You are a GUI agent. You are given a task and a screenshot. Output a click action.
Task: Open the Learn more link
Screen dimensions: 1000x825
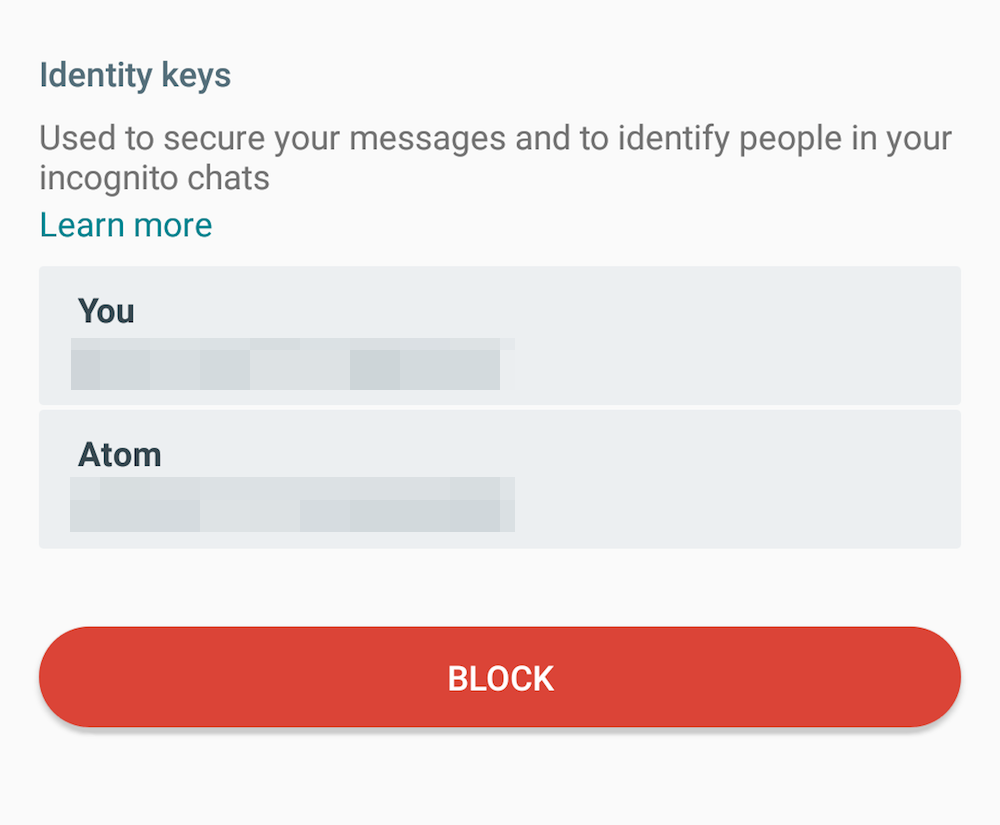tap(126, 225)
